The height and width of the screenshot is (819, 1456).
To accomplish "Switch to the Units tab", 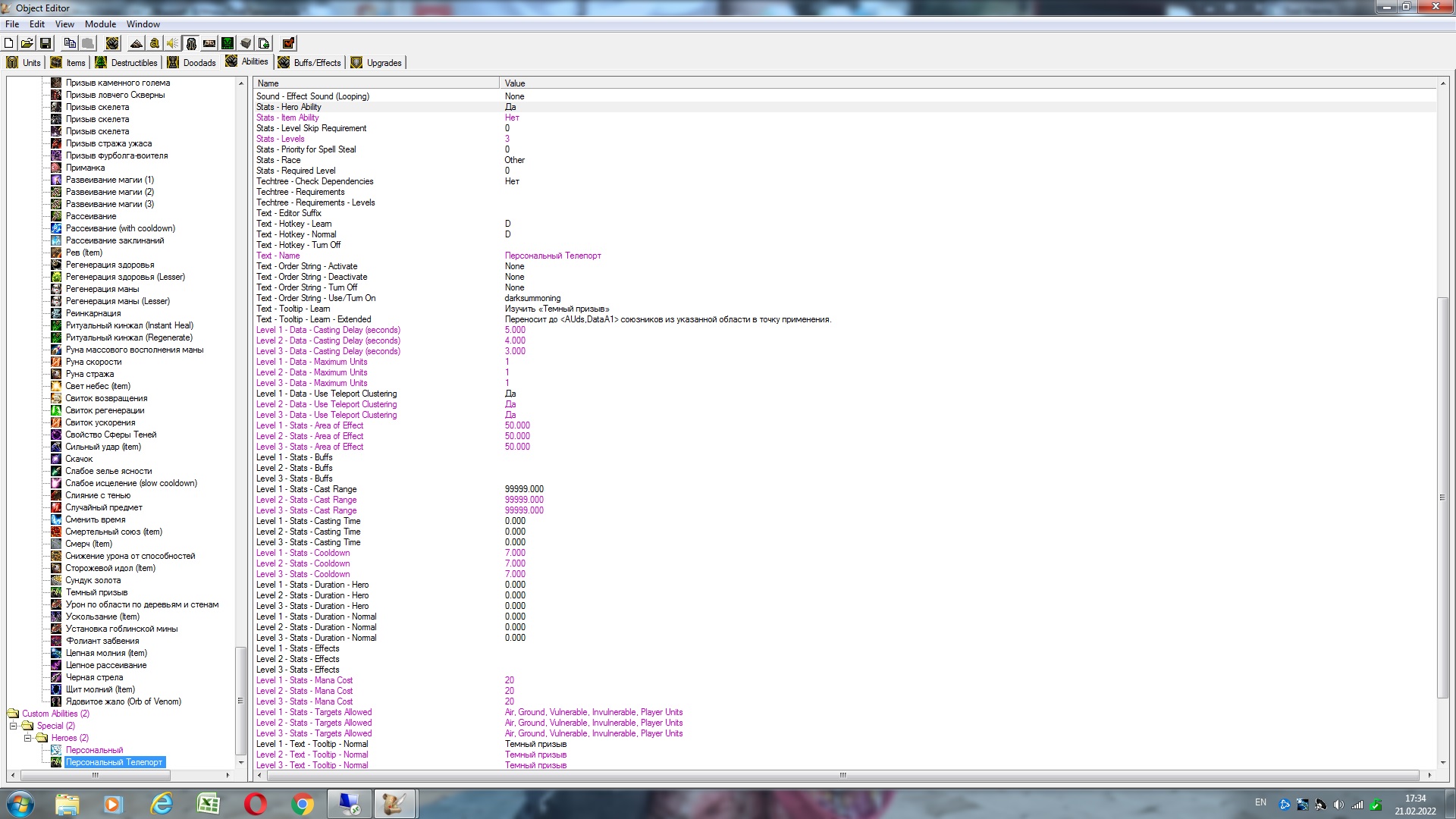I will [x=24, y=62].
